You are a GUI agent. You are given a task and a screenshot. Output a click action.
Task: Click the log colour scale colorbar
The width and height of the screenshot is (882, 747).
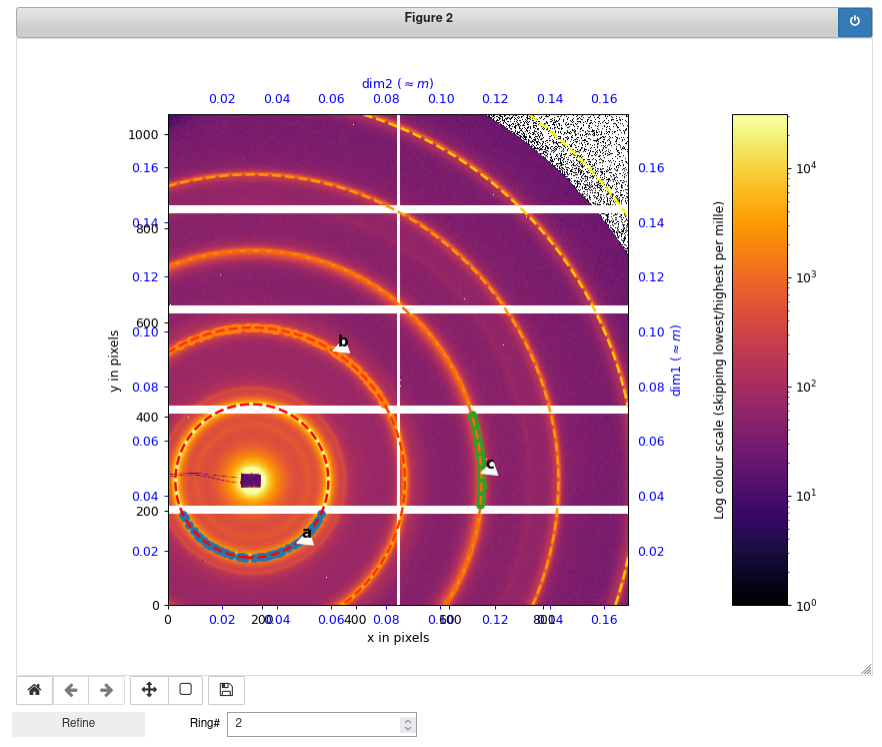point(760,360)
